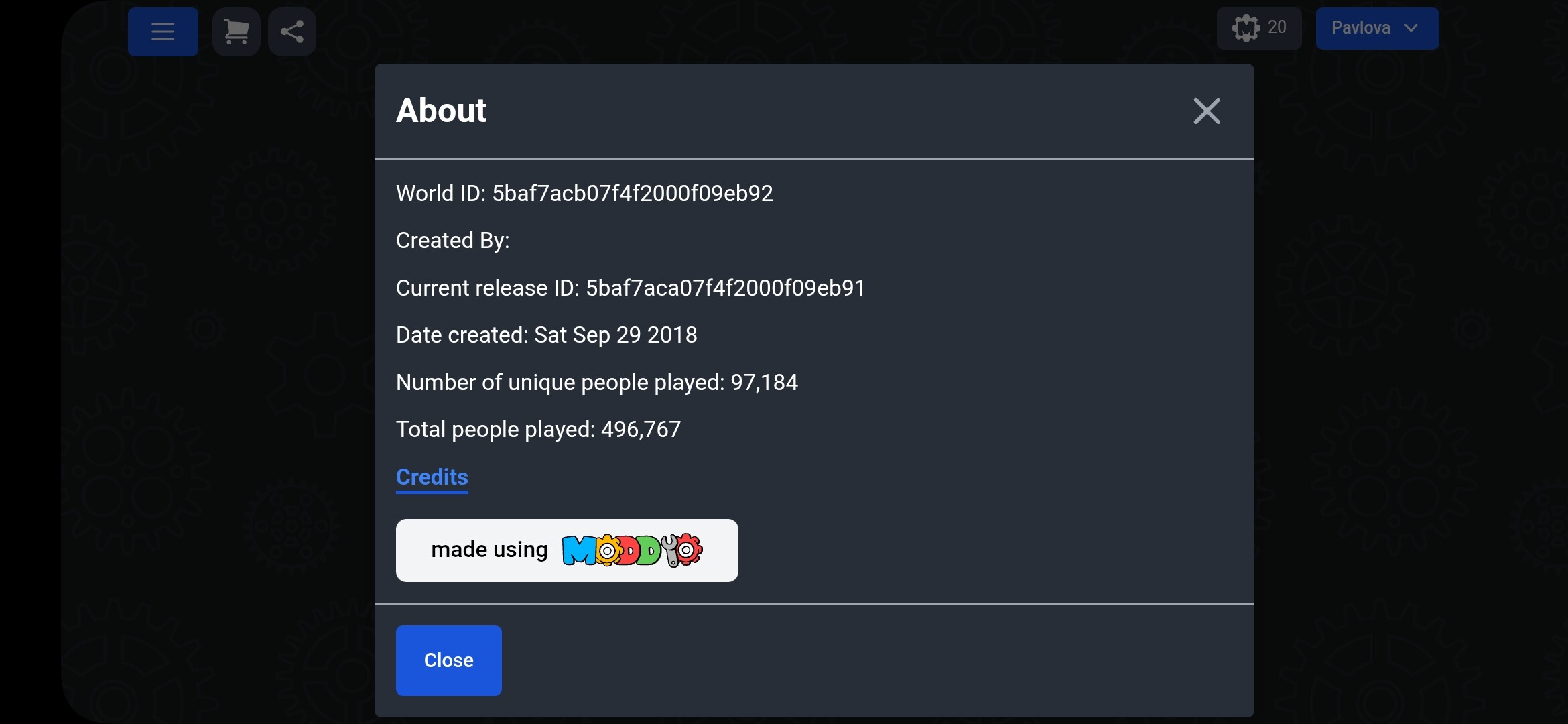Screen dimensions: 1568x724
Task: Click the Total people played count
Action: pyautogui.click(x=641, y=430)
